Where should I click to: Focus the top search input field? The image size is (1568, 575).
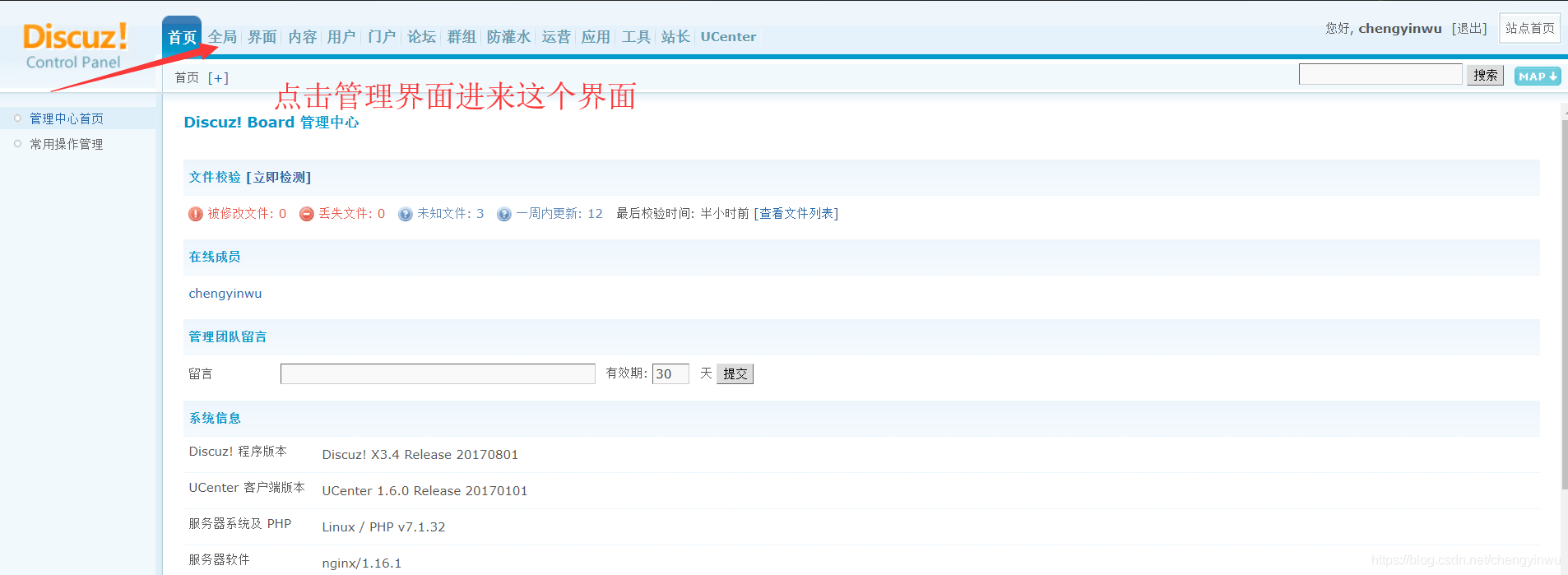[1380, 74]
